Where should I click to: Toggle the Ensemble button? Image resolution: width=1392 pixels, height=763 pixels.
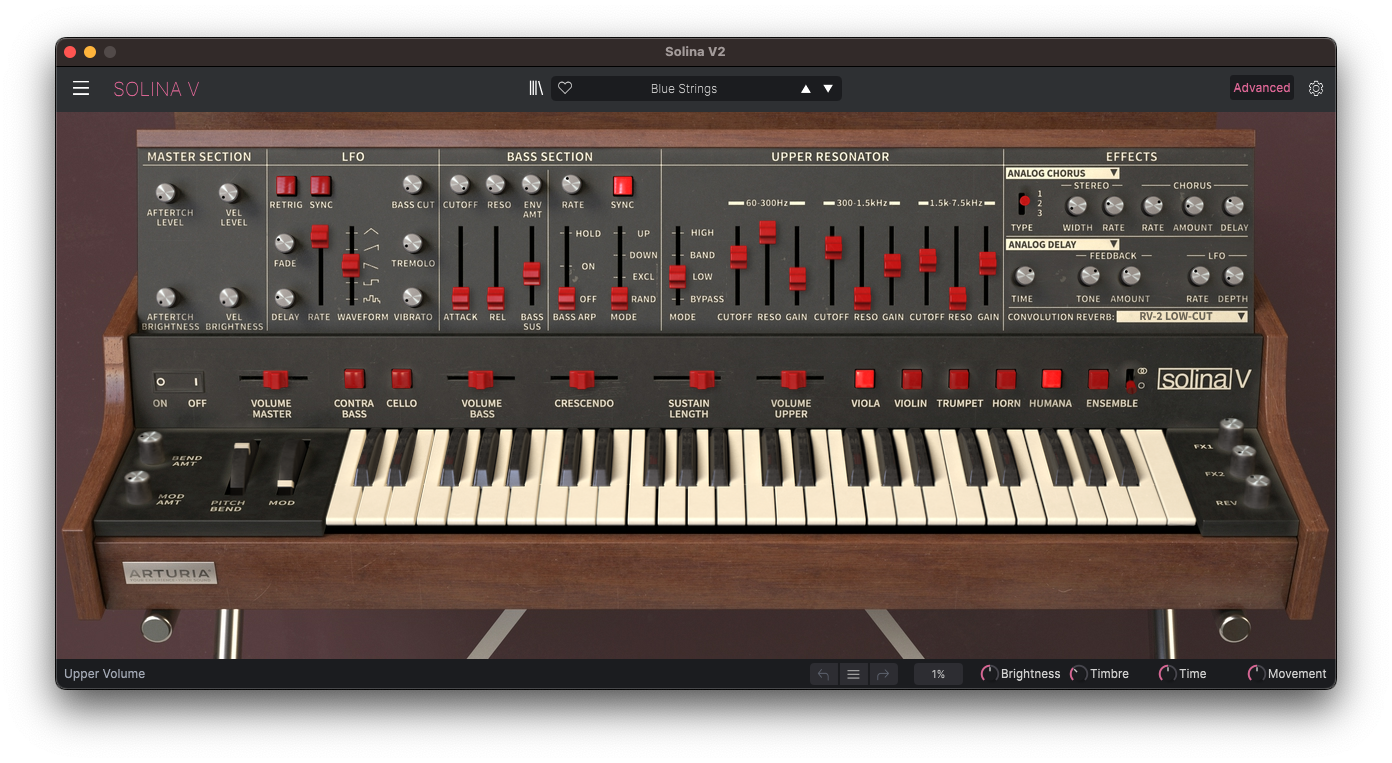[1098, 379]
